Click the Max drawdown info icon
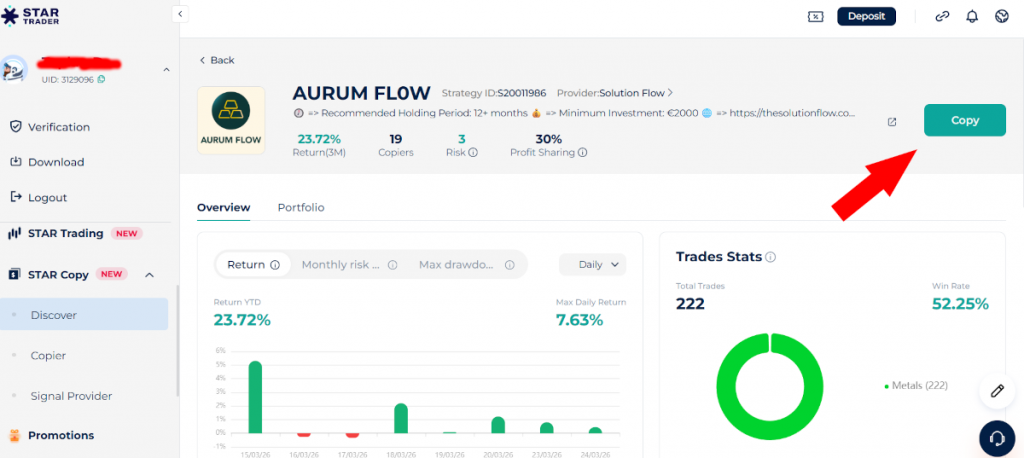The width and height of the screenshot is (1024, 458). (510, 265)
